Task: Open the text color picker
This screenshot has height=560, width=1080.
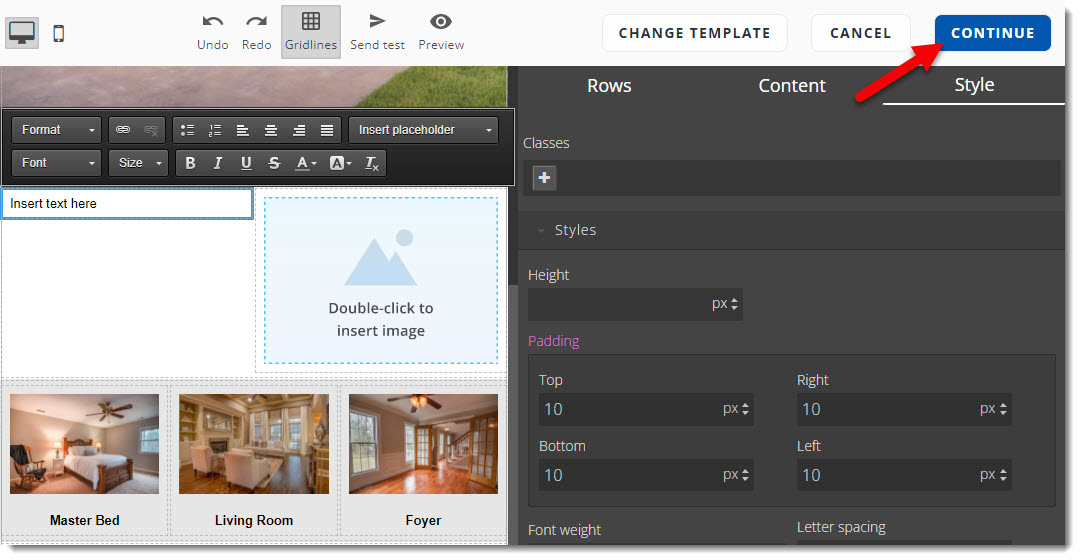Action: pyautogui.click(x=306, y=163)
